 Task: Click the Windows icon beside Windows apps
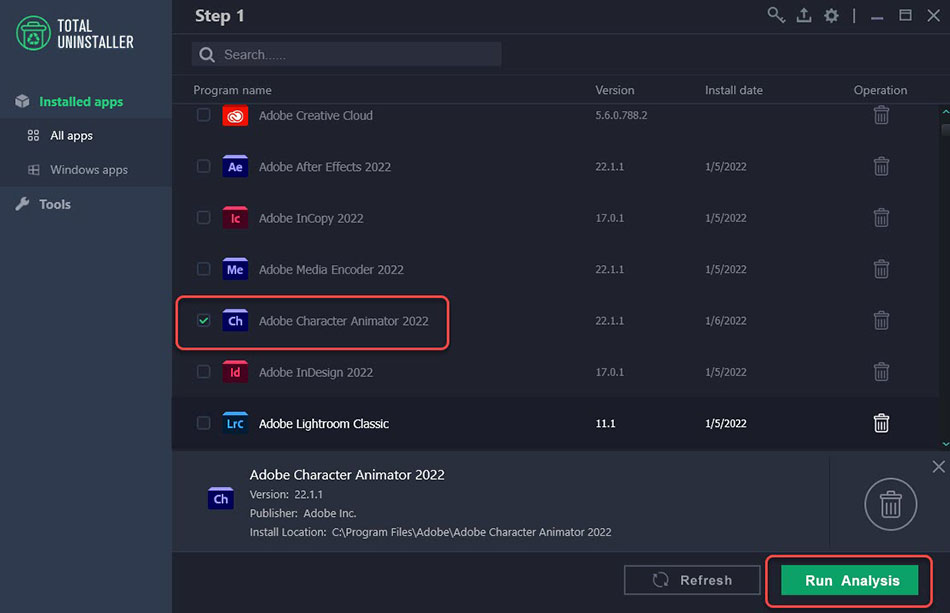click(x=34, y=170)
